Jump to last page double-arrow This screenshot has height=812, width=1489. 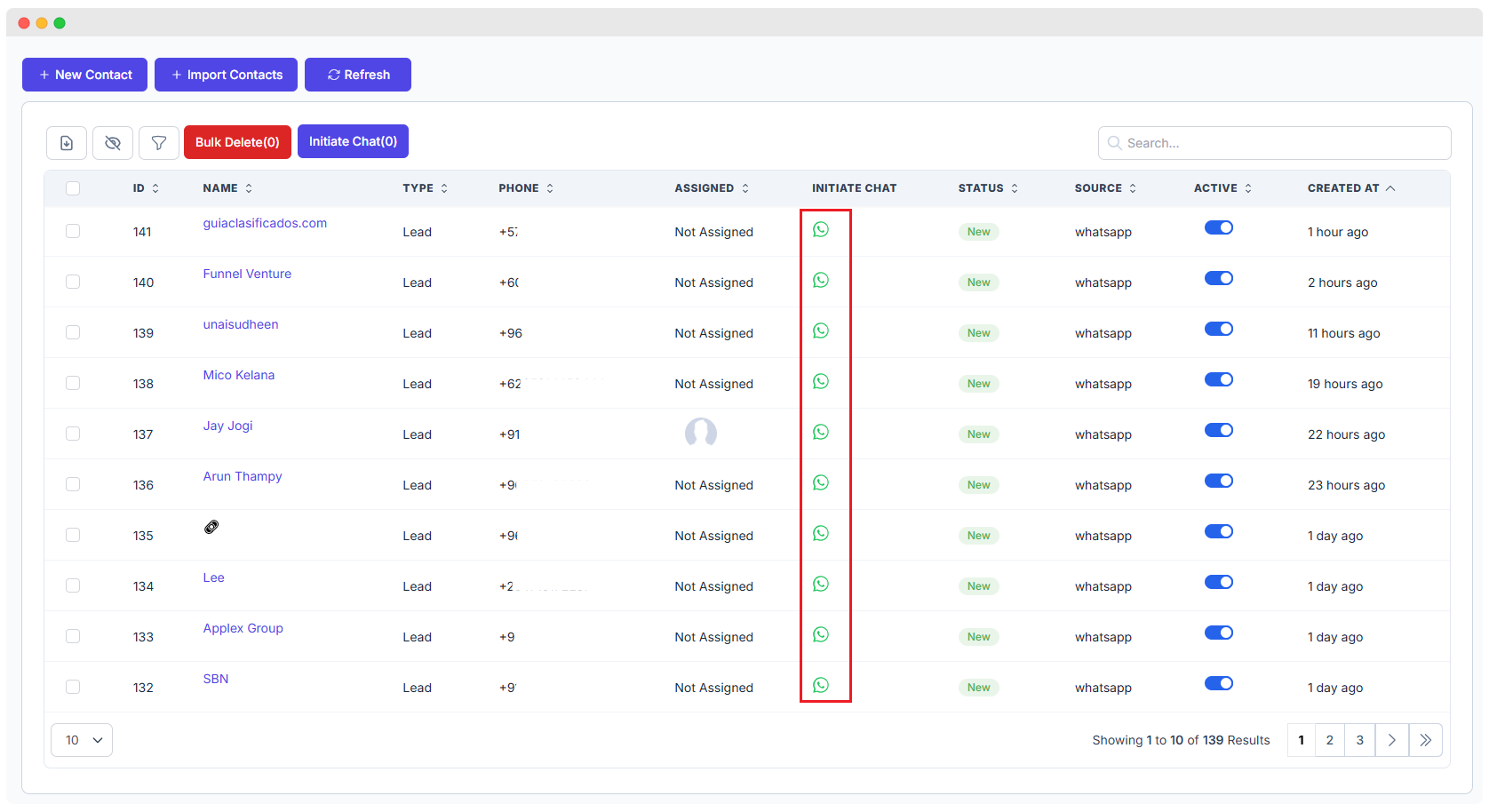[1426, 740]
